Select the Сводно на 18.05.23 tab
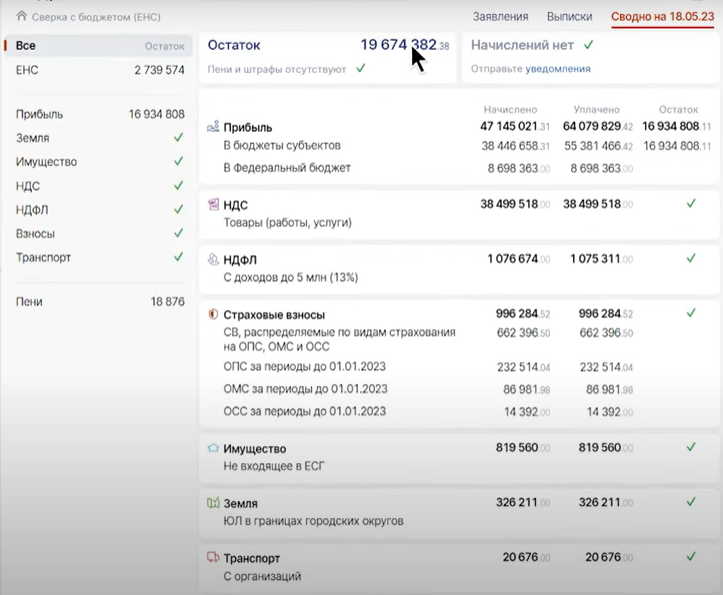This screenshot has height=595, width=723. (663, 17)
